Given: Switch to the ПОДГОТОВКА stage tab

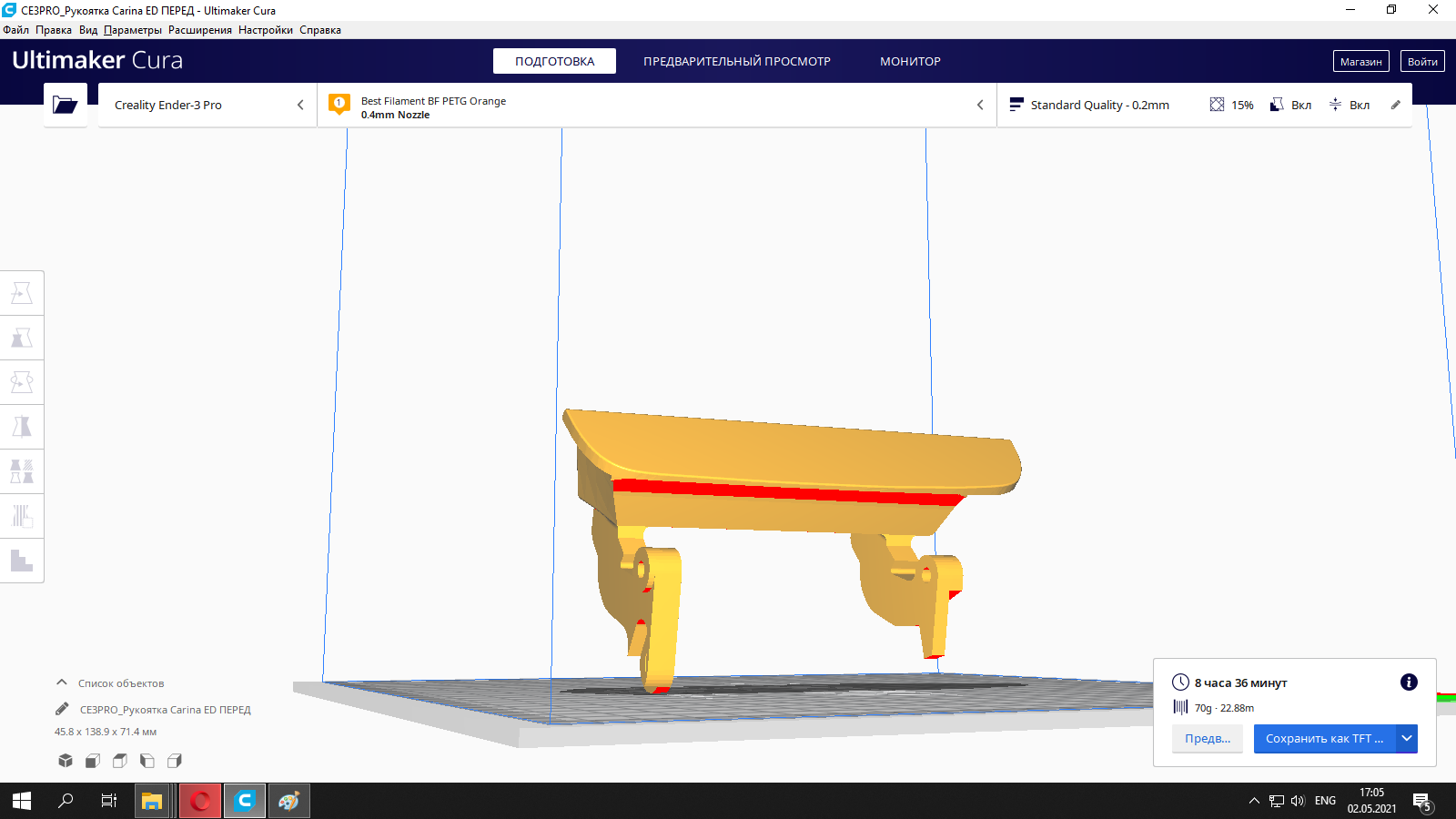Looking at the screenshot, I should (555, 61).
